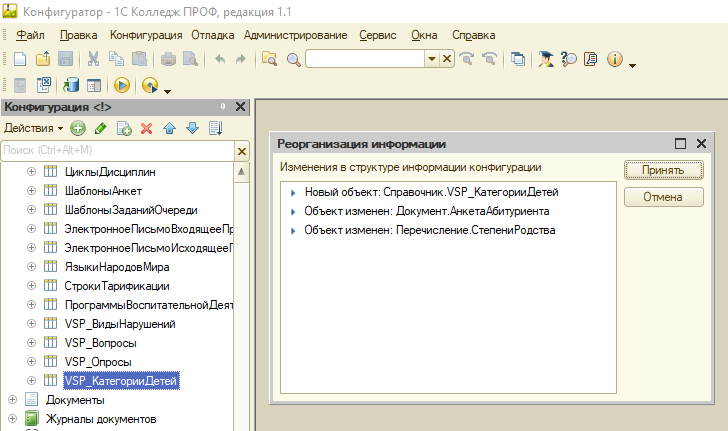This screenshot has width=728, height=431.
Task: Open the Справка menu
Action: 474,35
